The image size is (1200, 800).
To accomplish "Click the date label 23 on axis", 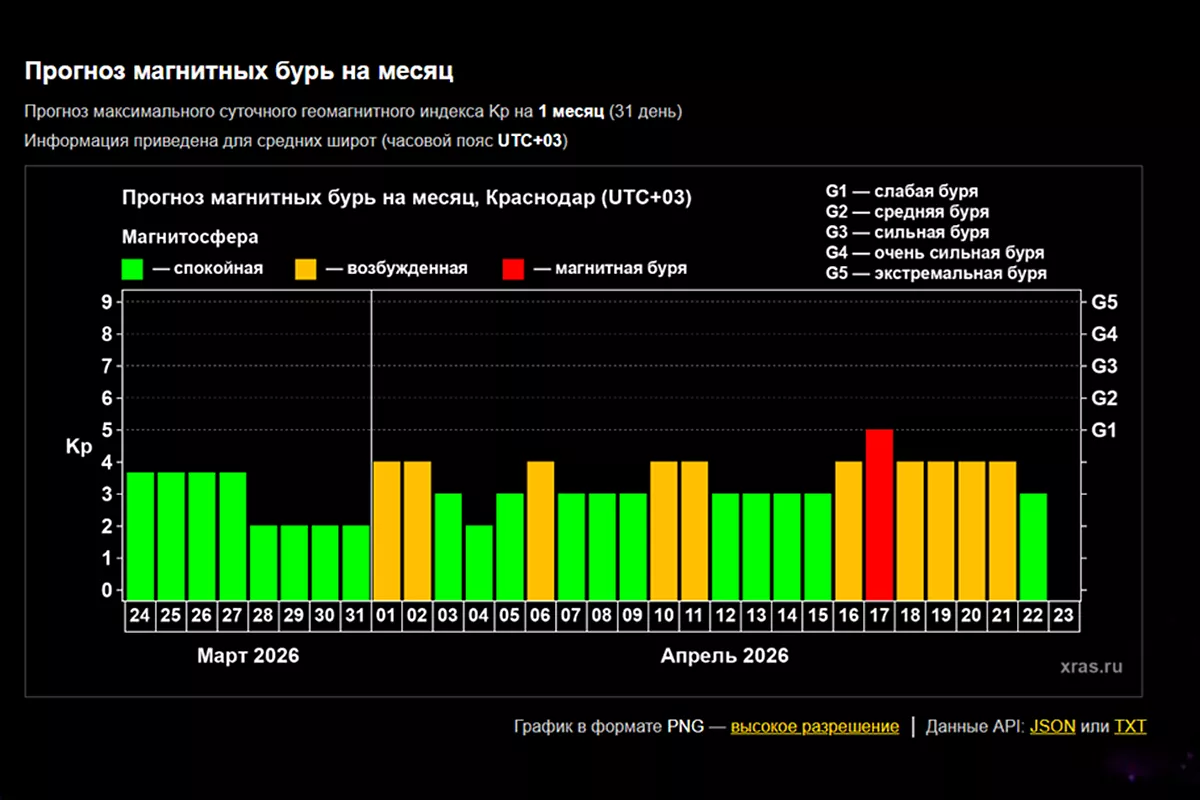I will click(x=1064, y=616).
